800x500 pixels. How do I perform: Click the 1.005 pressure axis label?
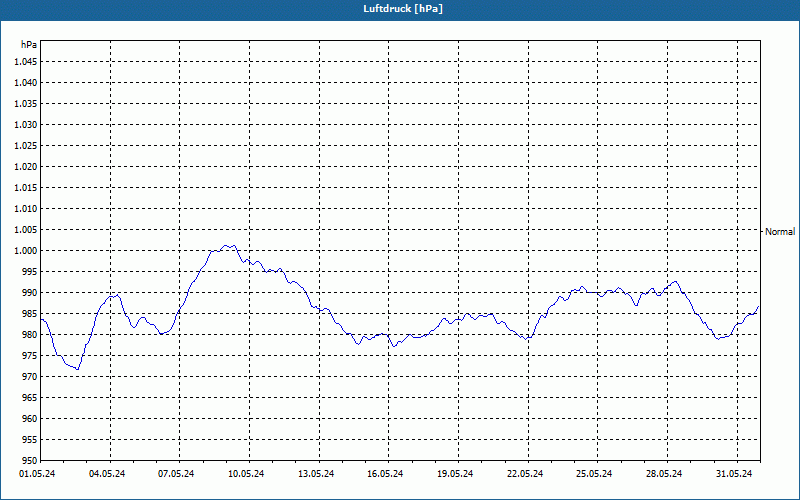[x=25, y=230]
